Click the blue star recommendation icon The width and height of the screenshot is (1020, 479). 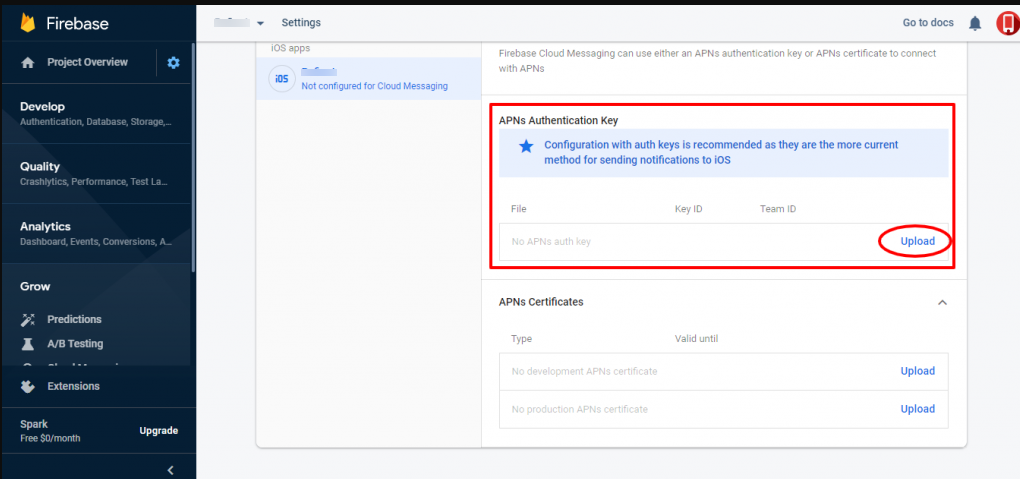point(526,146)
